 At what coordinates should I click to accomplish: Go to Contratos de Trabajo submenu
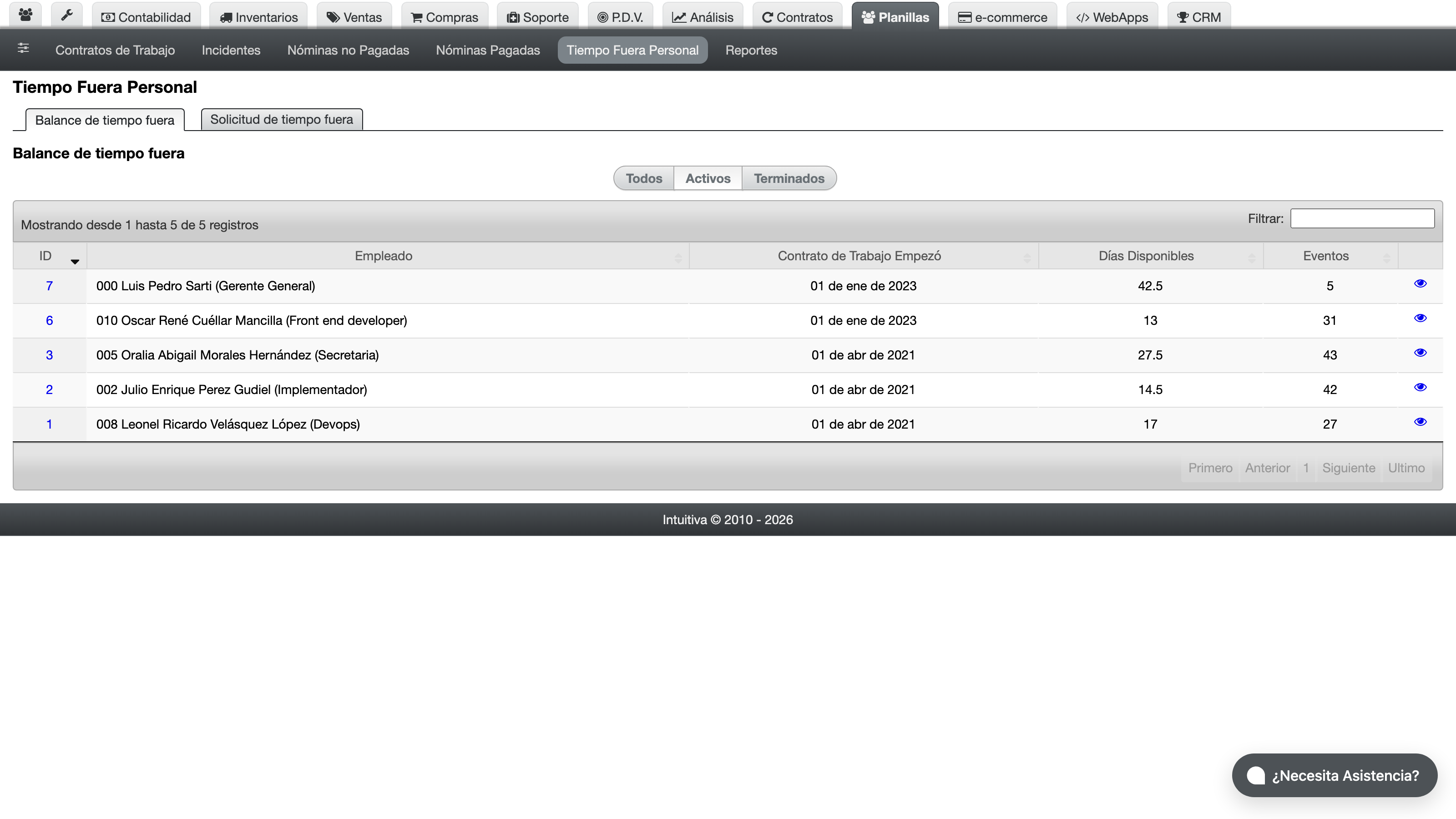coord(115,50)
